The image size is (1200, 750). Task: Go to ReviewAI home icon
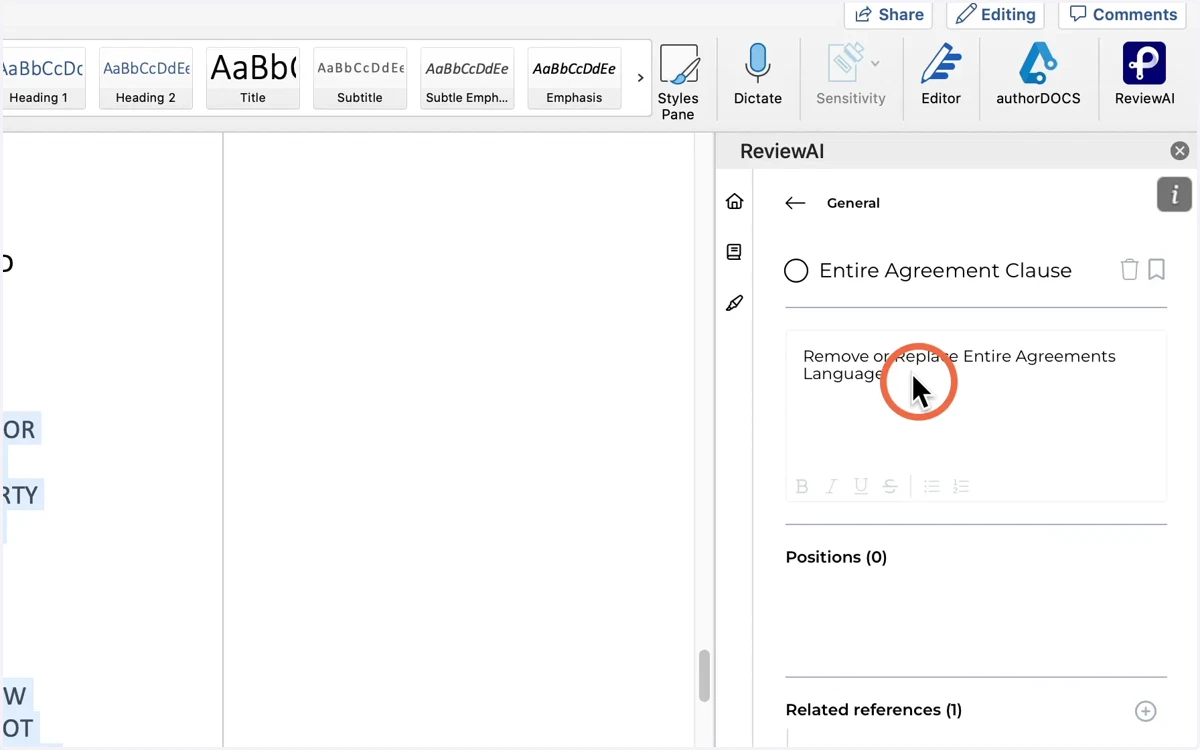[x=734, y=202]
